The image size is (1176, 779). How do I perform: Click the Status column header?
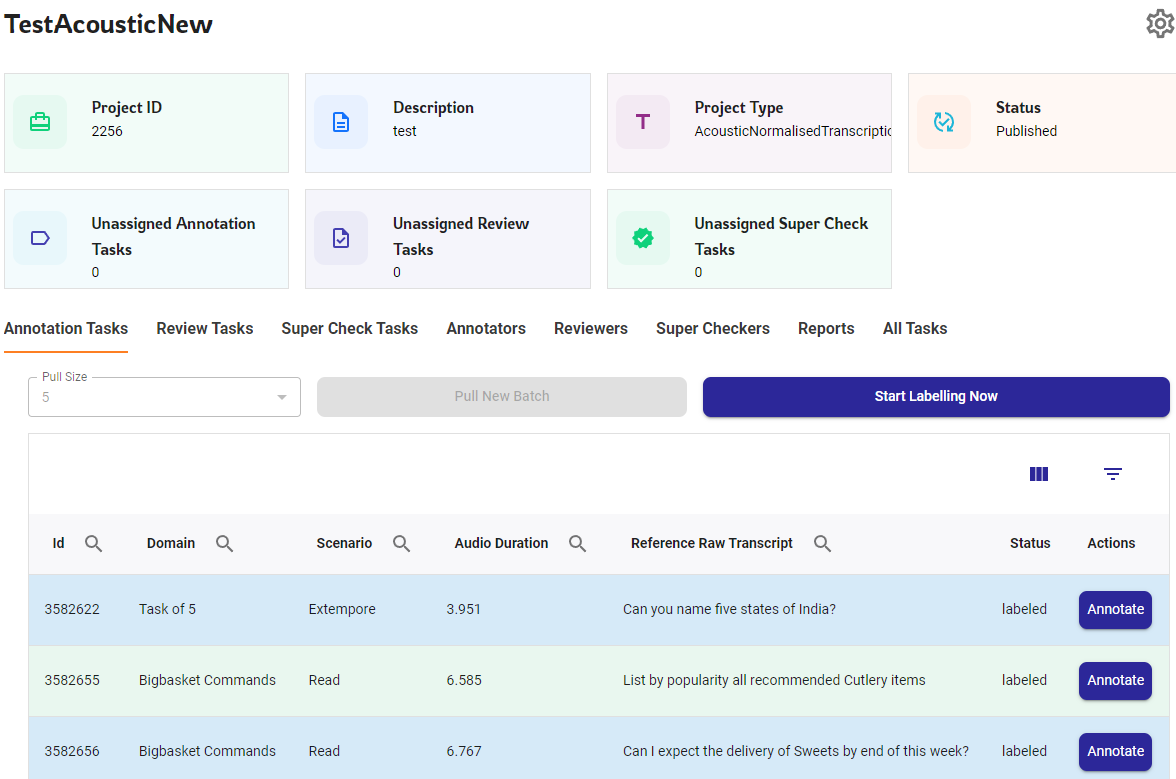[1030, 544]
